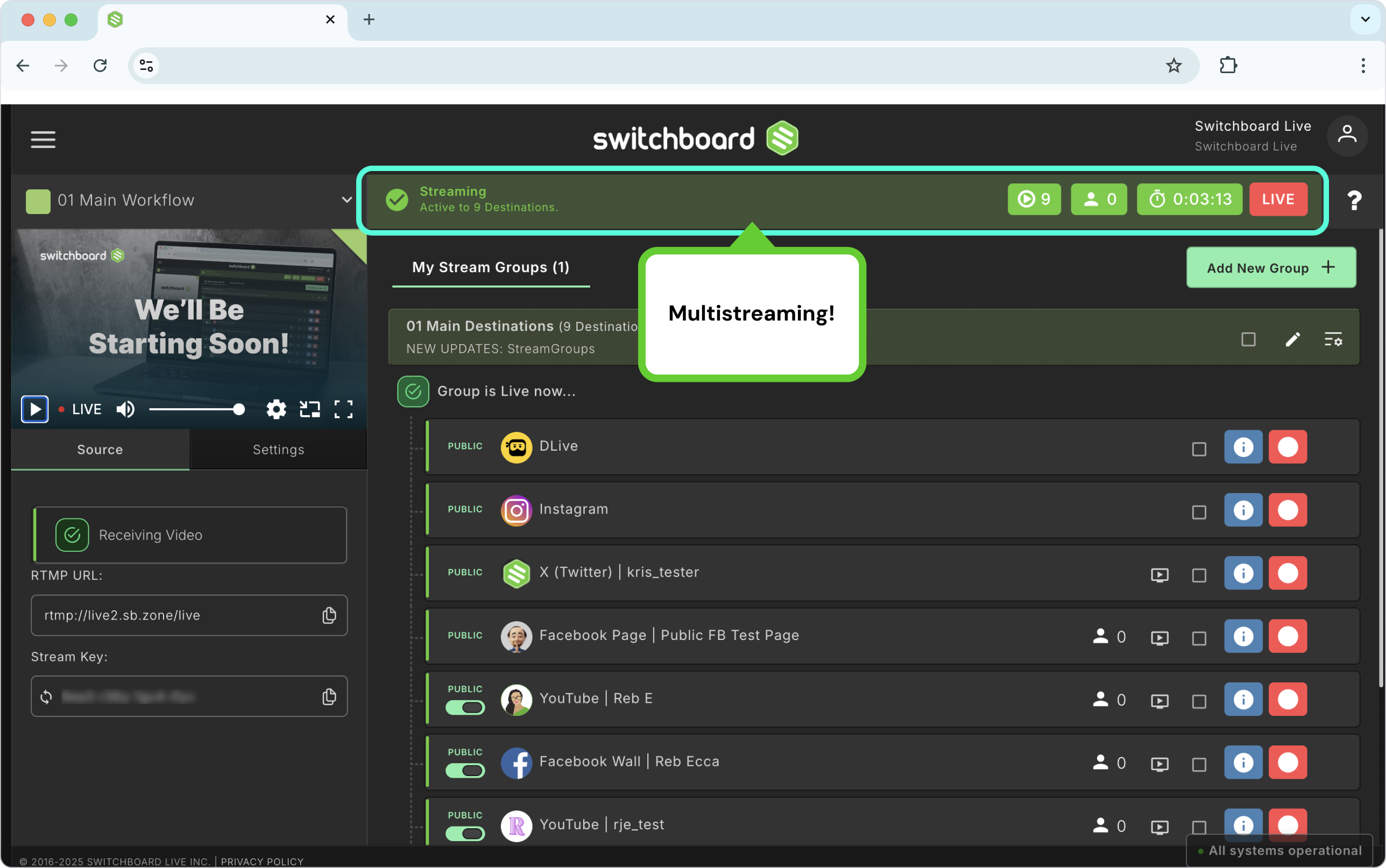Viewport: 1386px width, 868px height.
Task: Copy the RTMP URL
Action: point(329,615)
